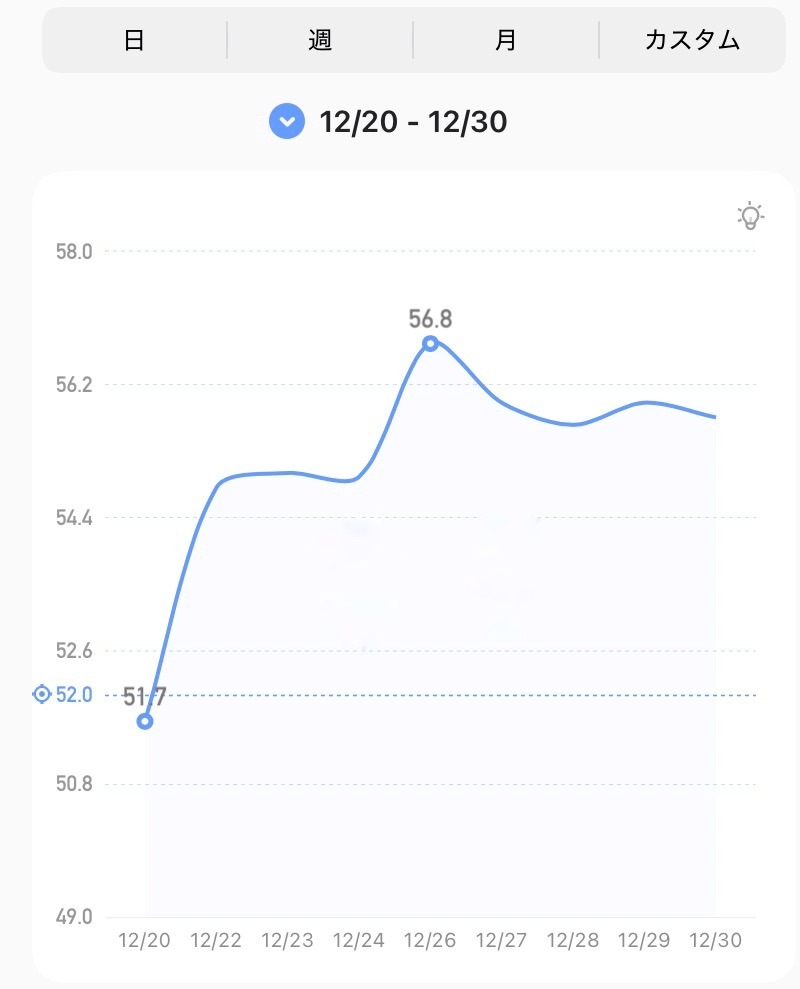The image size is (800, 989).
Task: Switch to the 週 (week) tab
Action: pyautogui.click(x=320, y=40)
